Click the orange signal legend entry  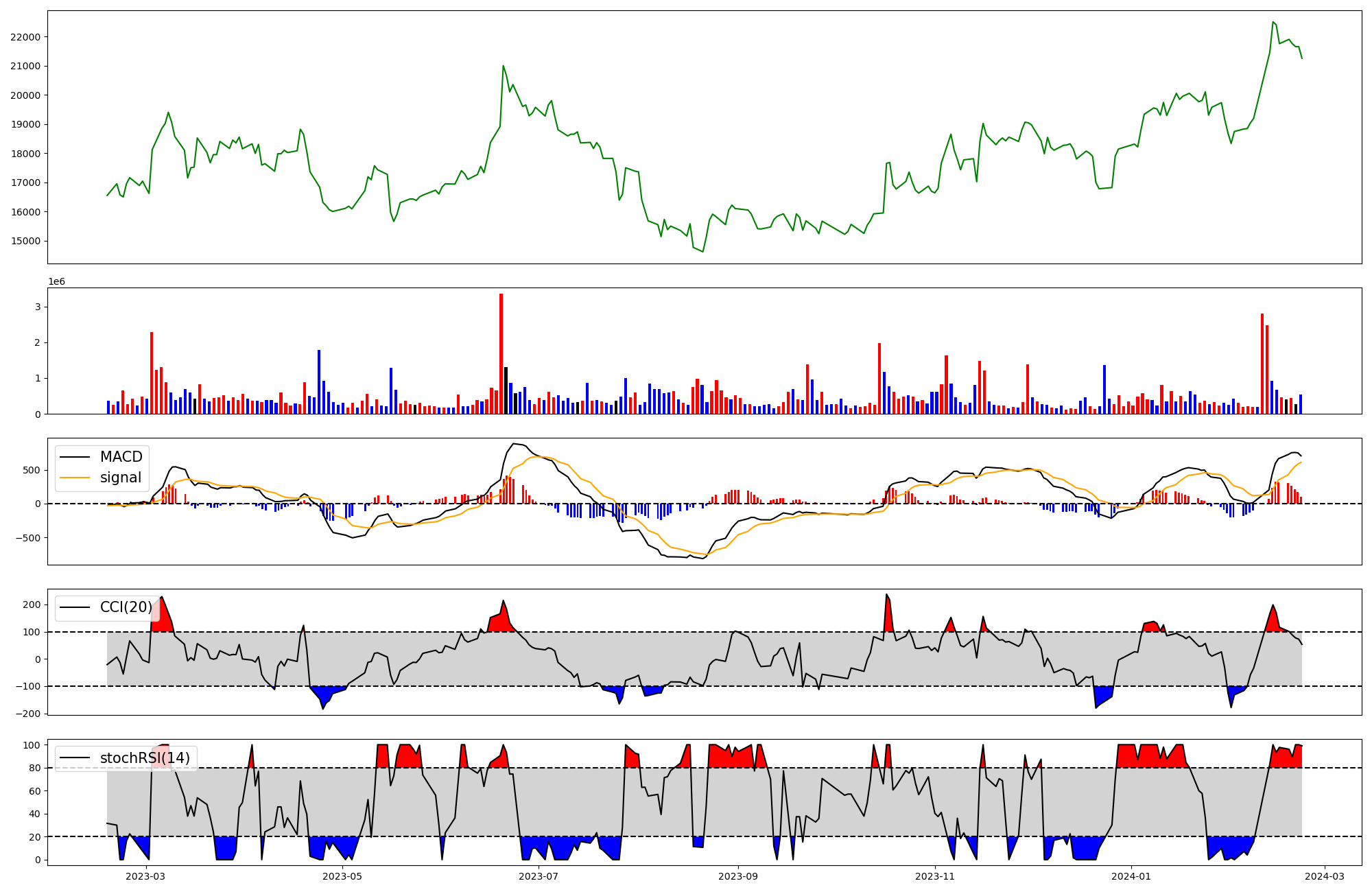tap(120, 478)
